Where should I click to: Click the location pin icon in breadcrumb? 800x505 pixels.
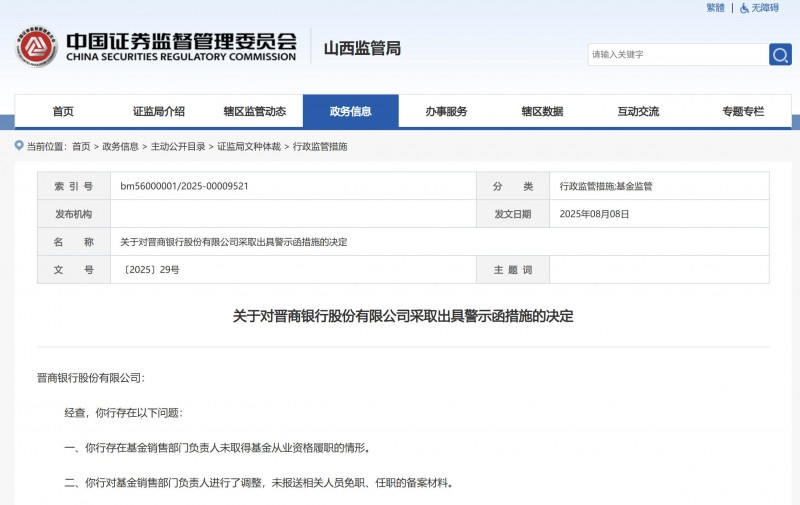(19, 146)
